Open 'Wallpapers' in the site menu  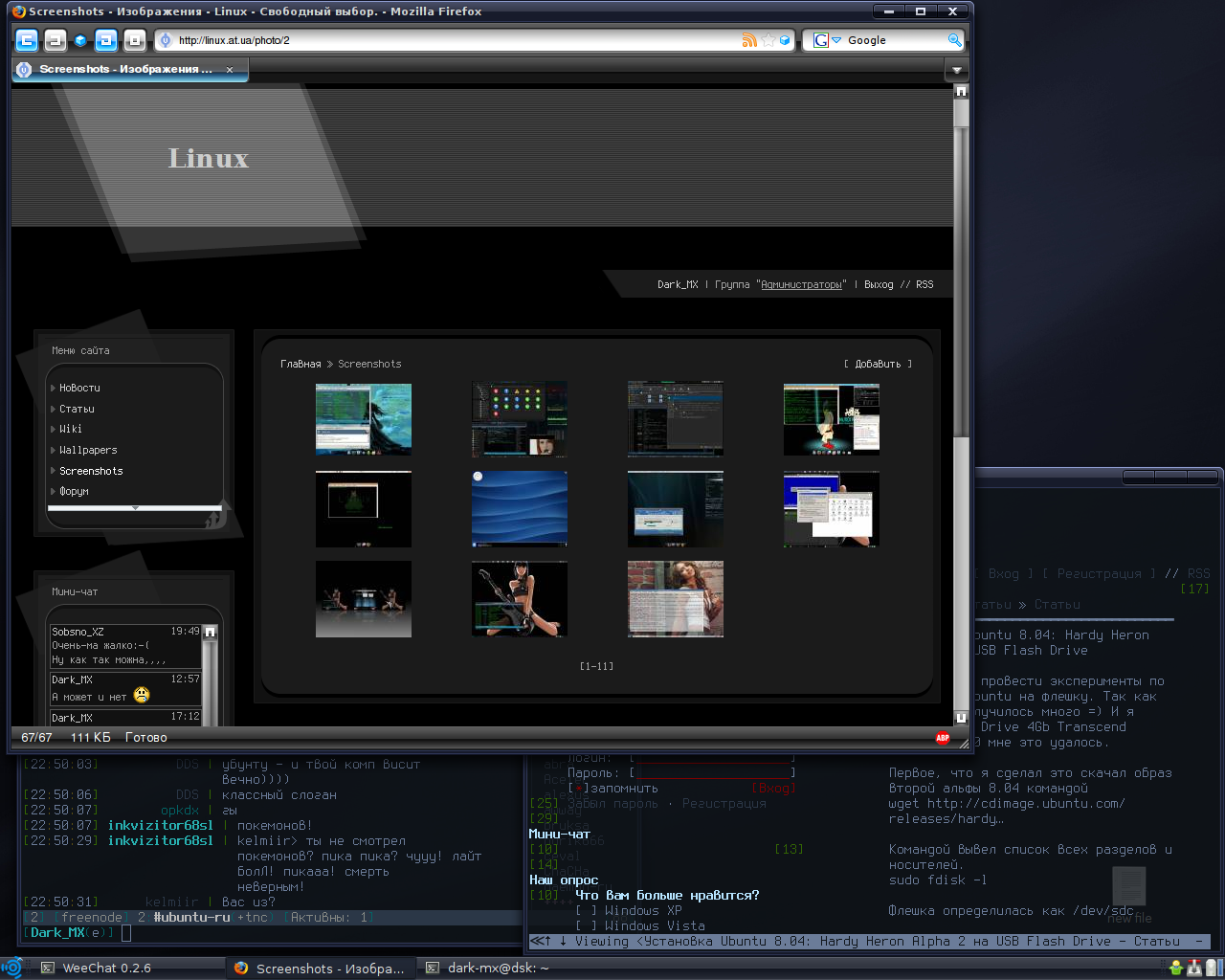(88, 450)
